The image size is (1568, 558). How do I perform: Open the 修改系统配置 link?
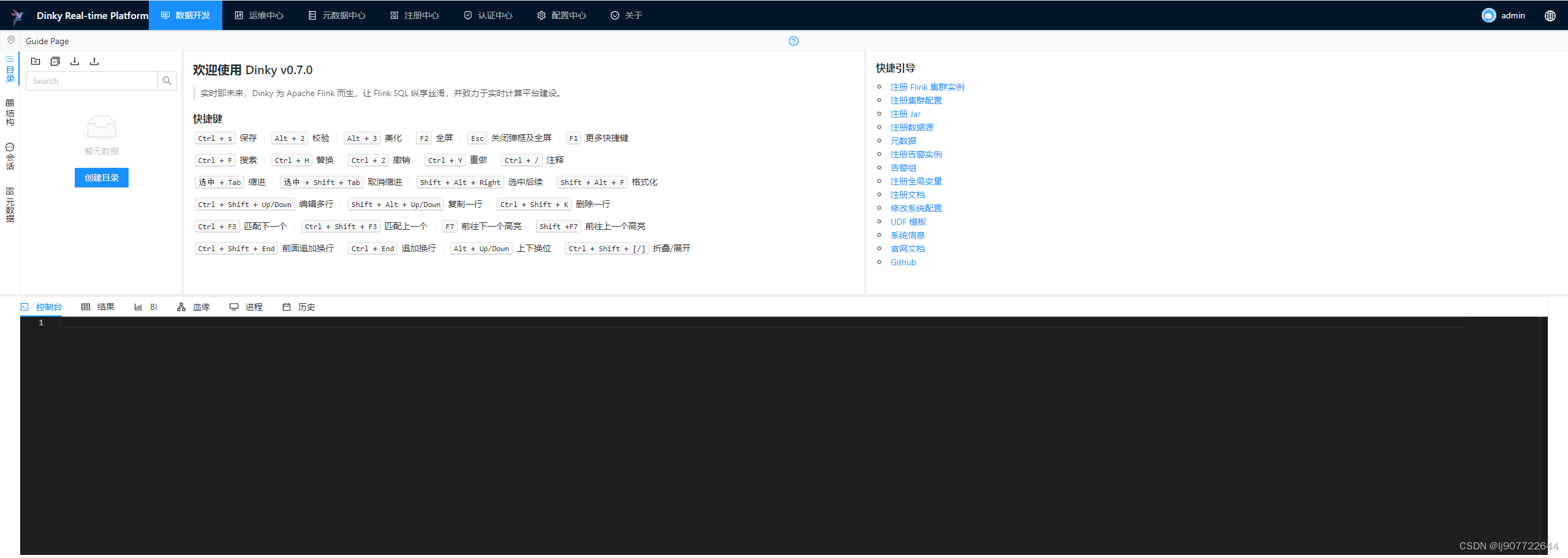pyautogui.click(x=916, y=208)
